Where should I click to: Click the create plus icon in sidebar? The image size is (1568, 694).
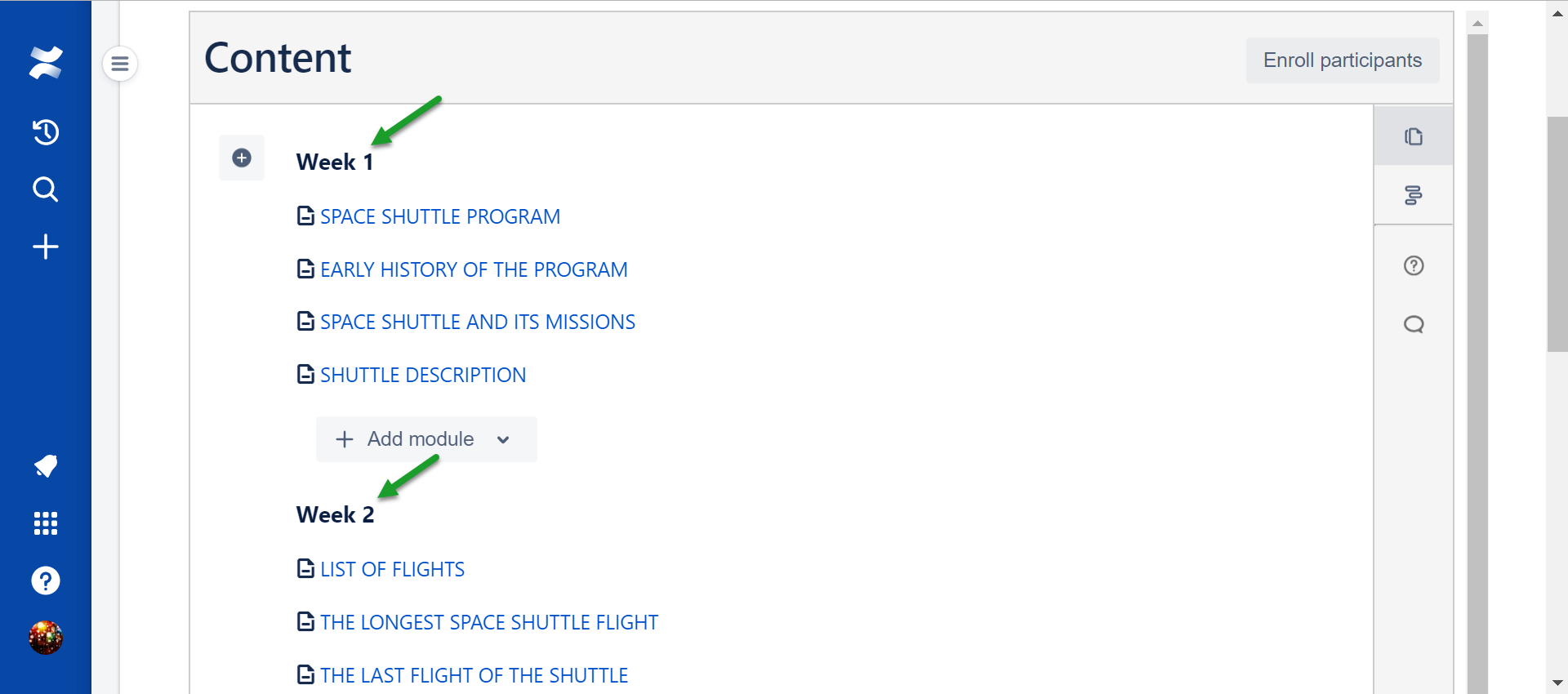[46, 247]
